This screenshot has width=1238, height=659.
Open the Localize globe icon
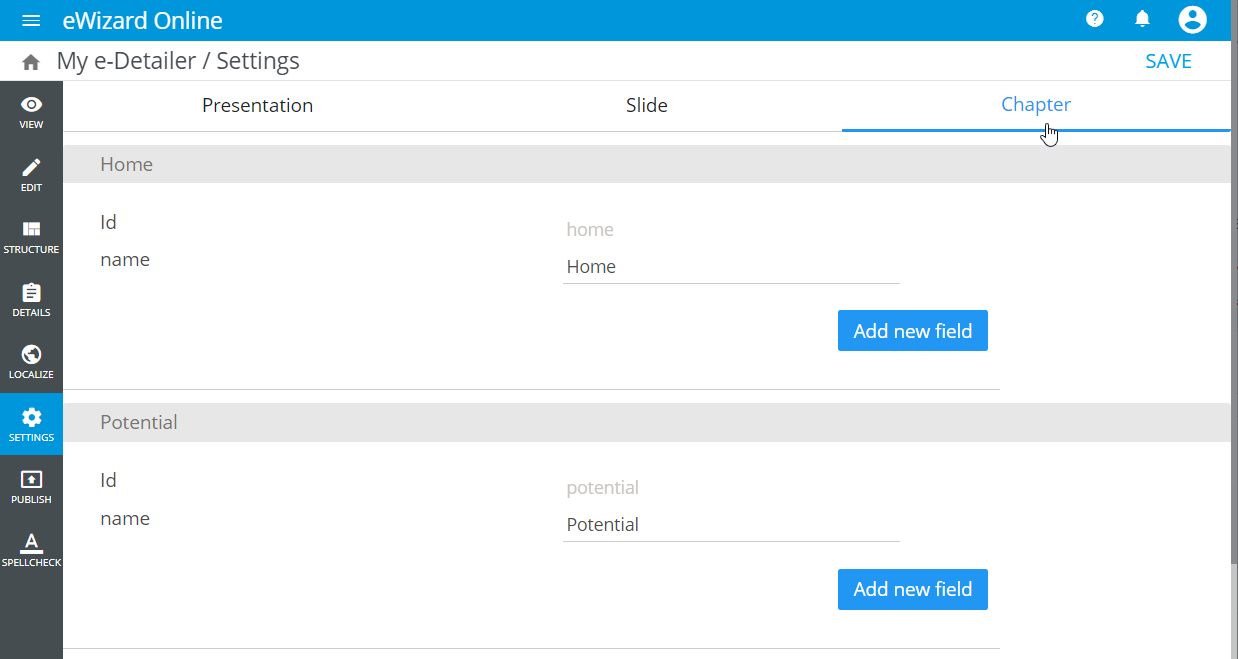coord(31,361)
